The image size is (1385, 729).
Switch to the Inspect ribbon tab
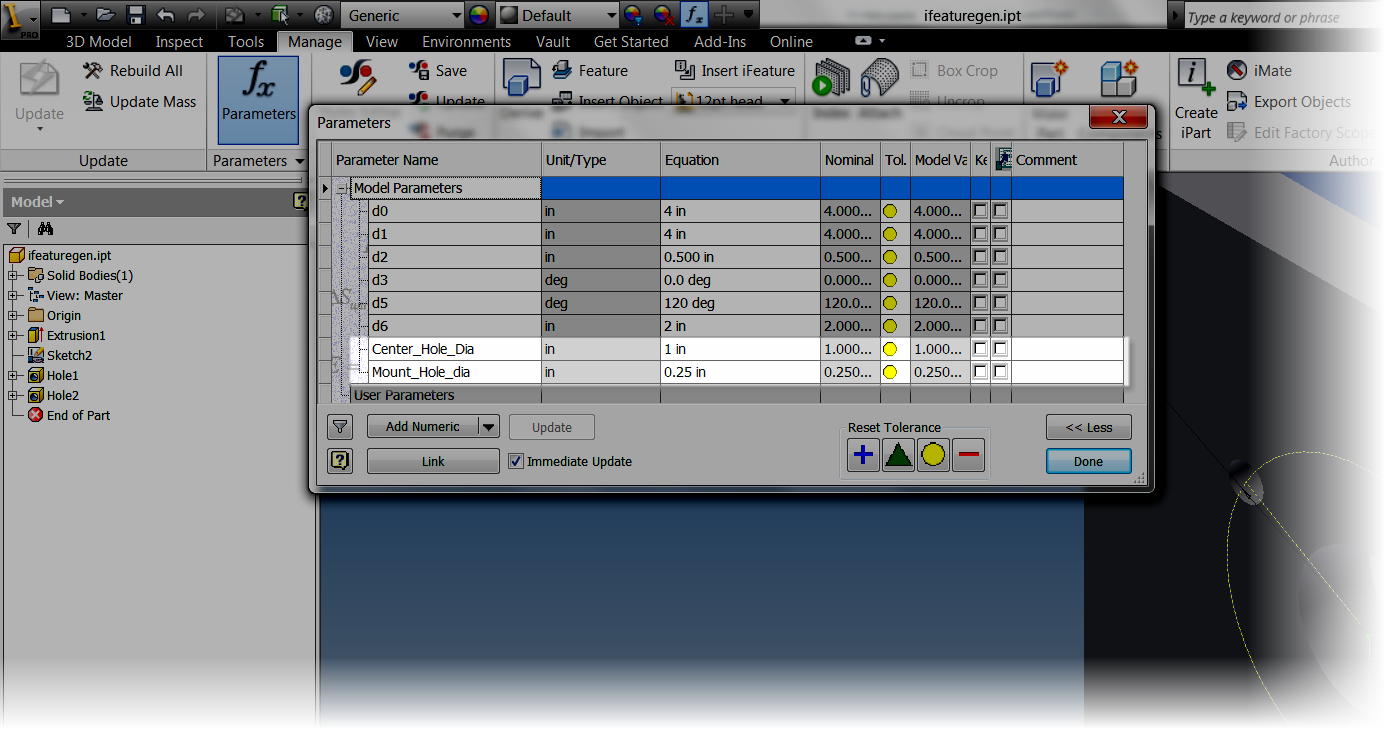pyautogui.click(x=178, y=42)
